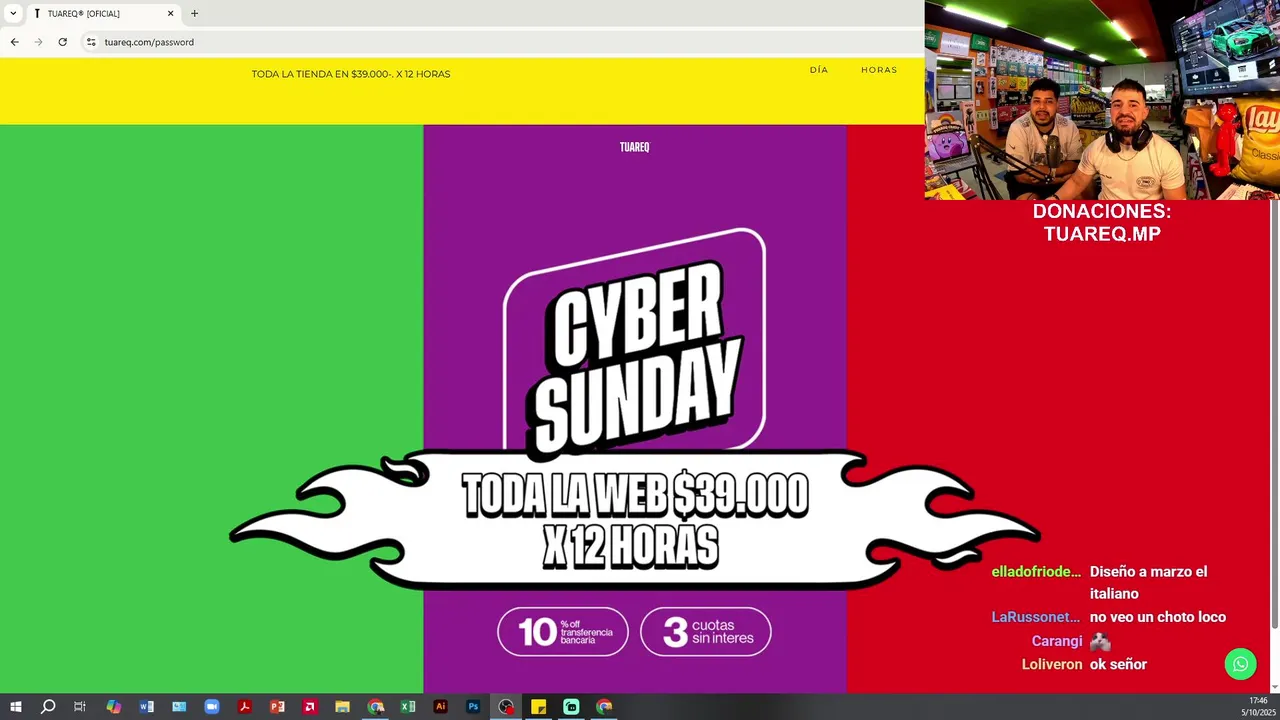View site information icon in address bar
1280x720 pixels.
coord(91,42)
